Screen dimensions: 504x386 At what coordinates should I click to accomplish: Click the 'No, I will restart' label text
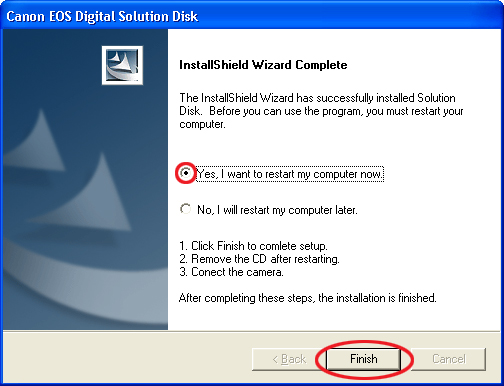tap(277, 210)
